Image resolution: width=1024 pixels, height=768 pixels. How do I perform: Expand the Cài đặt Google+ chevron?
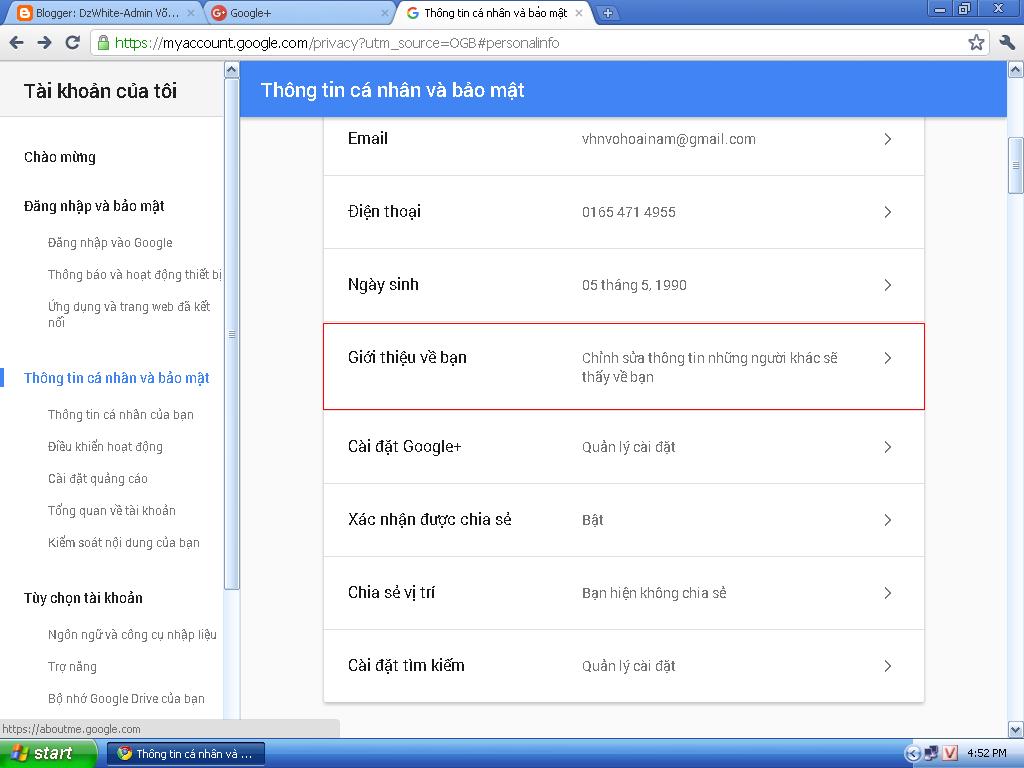(888, 447)
